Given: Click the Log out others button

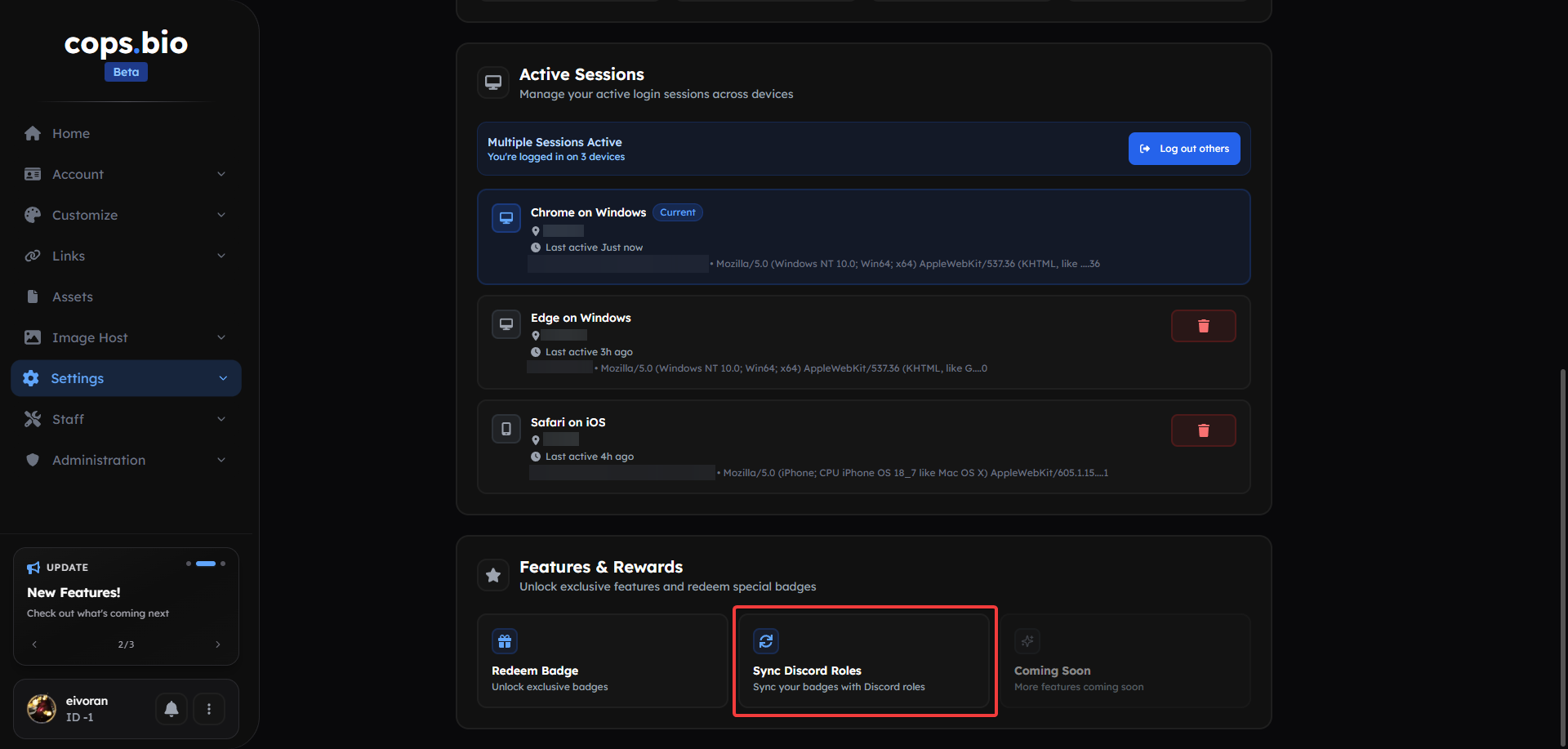Looking at the screenshot, I should (x=1183, y=149).
